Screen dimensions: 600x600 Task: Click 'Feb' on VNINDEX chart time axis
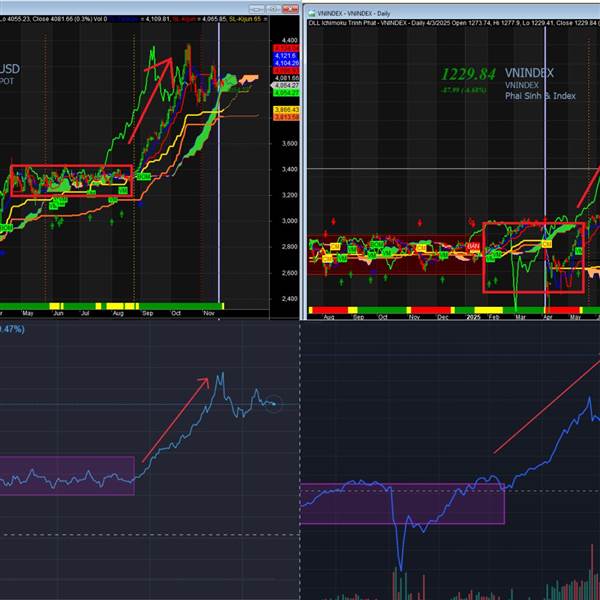(494, 317)
